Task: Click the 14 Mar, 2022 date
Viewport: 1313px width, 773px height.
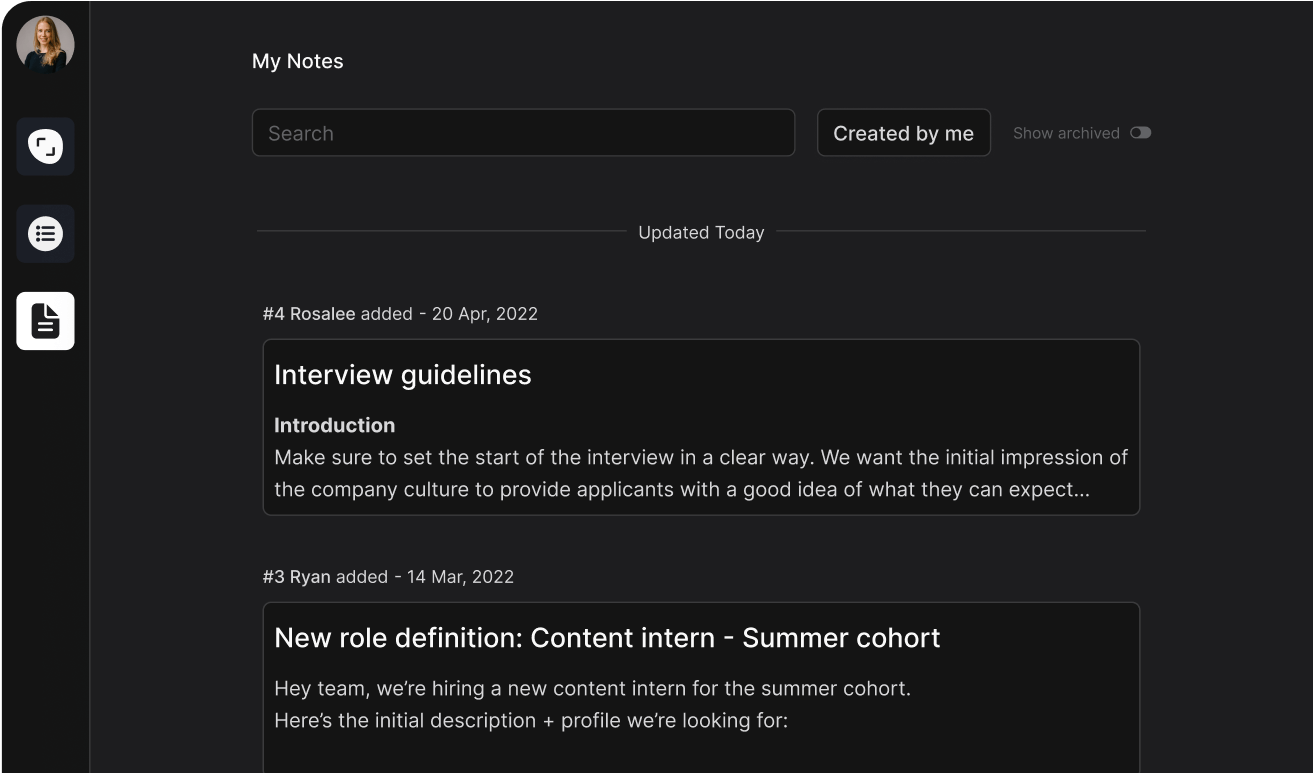Action: click(460, 577)
